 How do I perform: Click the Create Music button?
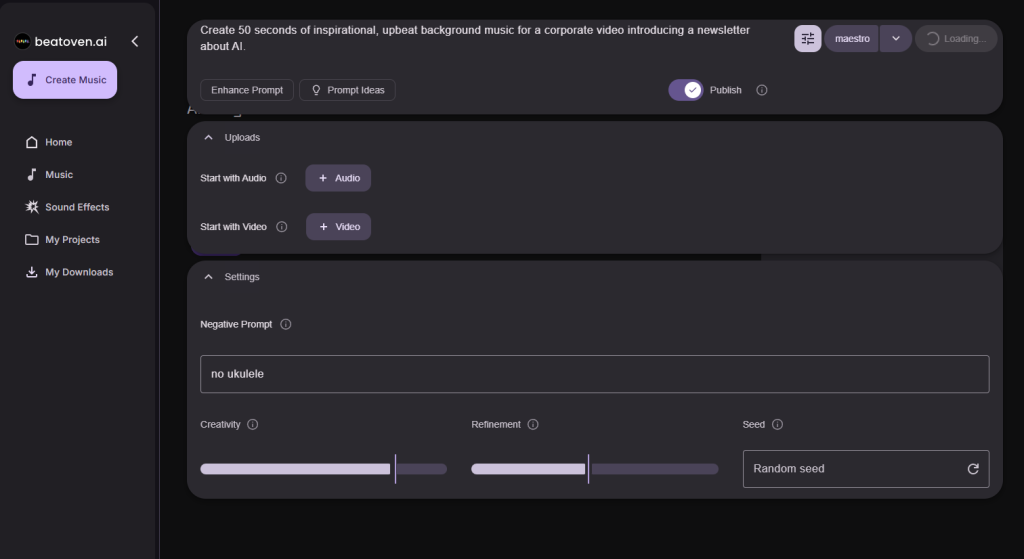click(65, 80)
